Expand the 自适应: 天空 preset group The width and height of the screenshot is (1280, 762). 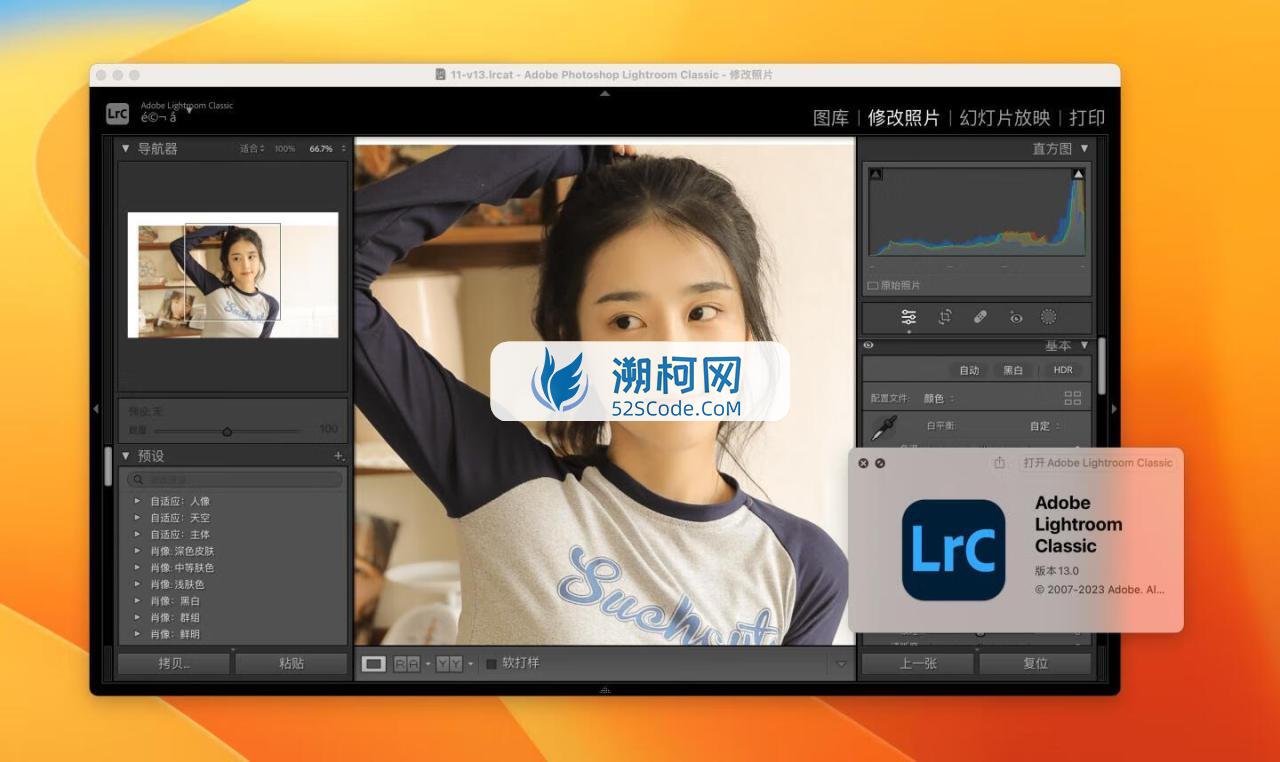coord(138,518)
